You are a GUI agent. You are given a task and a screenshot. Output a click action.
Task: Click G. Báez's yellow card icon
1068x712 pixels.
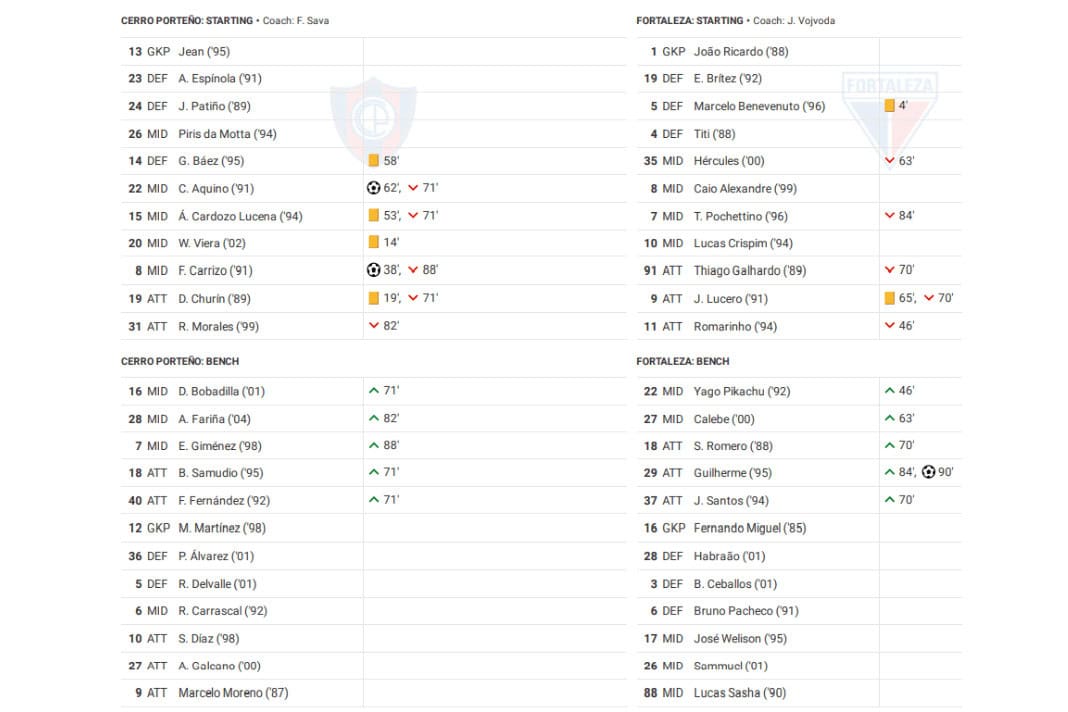(373, 160)
